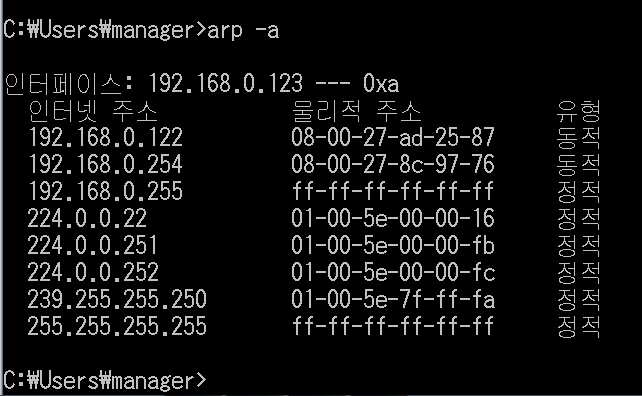Click MAC address 01-00-5e-00-00-fc
Screen dimensions: 642x396
(x=393, y=272)
